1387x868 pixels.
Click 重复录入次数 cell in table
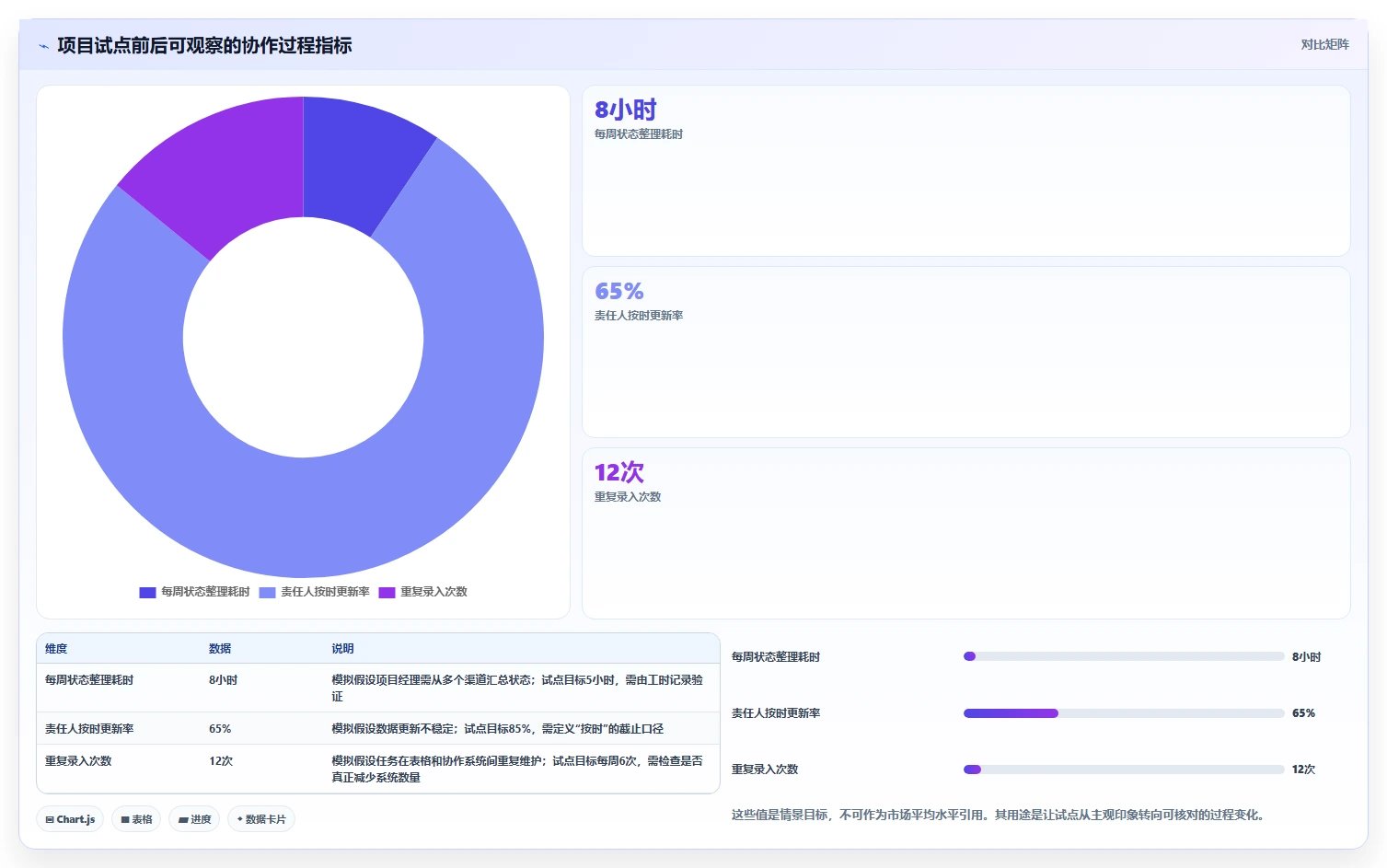click(78, 761)
